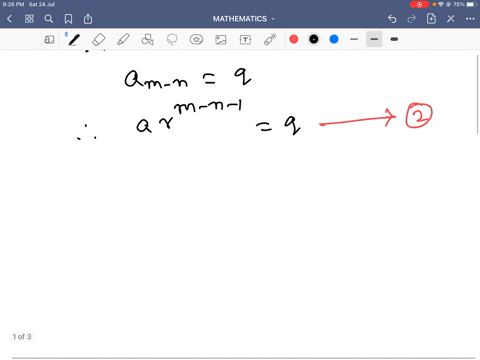The width and height of the screenshot is (480, 360).
Task: Redo the last action
Action: pyautogui.click(x=412, y=19)
